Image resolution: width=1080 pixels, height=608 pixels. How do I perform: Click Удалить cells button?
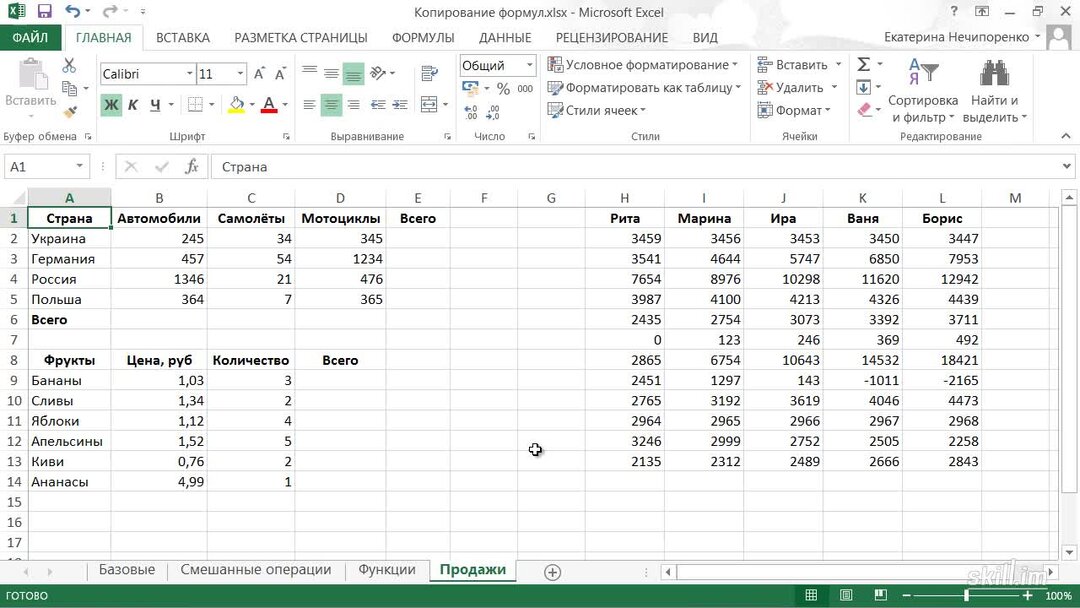tap(798, 87)
